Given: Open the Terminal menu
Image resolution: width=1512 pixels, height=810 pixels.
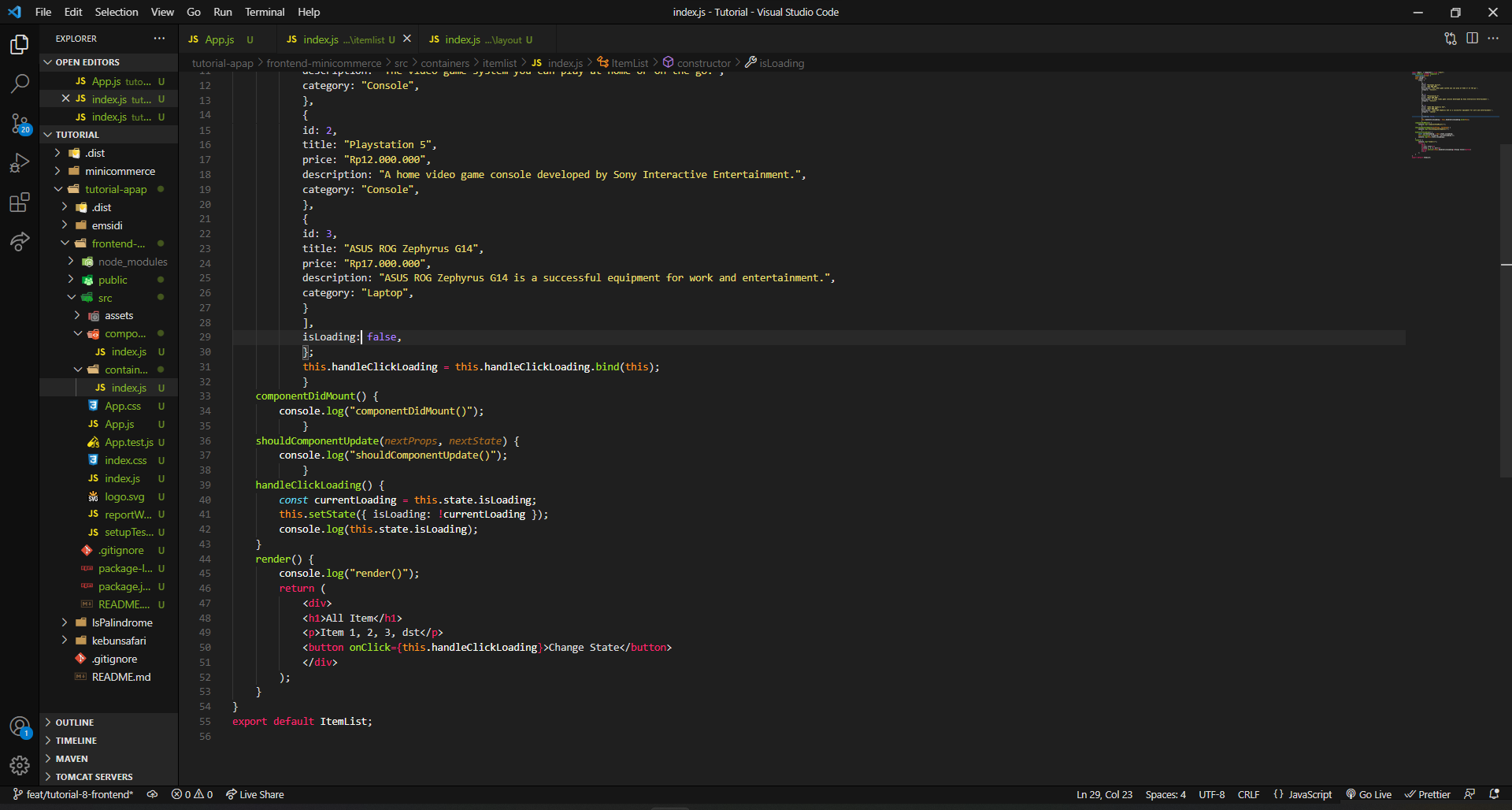Looking at the screenshot, I should 264,12.
